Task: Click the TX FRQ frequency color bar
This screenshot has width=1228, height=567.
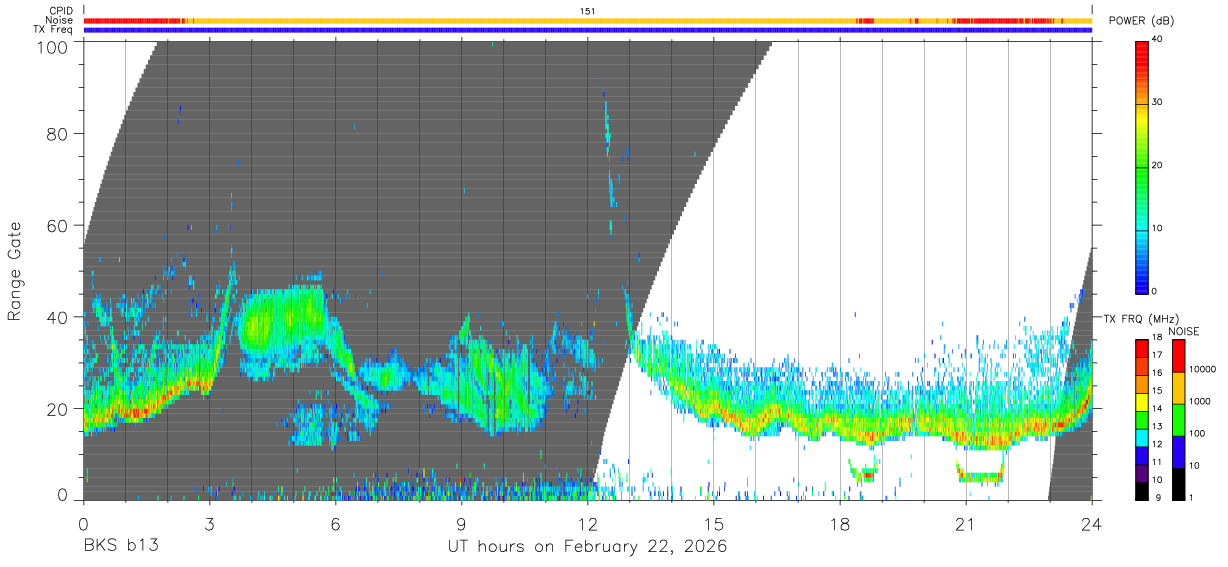Action: coord(1142,419)
